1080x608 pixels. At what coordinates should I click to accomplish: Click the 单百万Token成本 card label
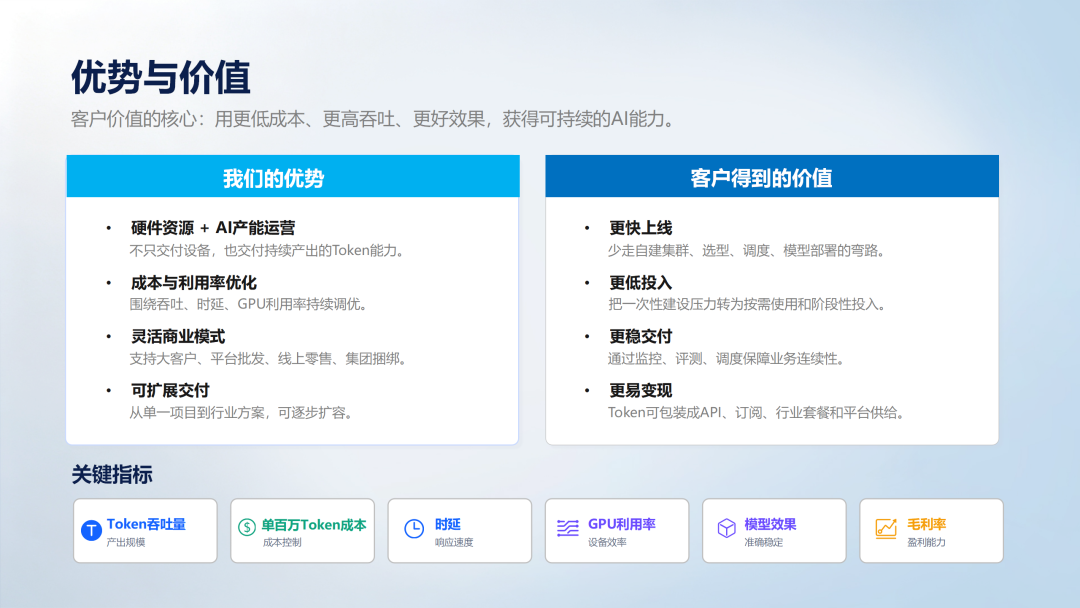pyautogui.click(x=313, y=525)
